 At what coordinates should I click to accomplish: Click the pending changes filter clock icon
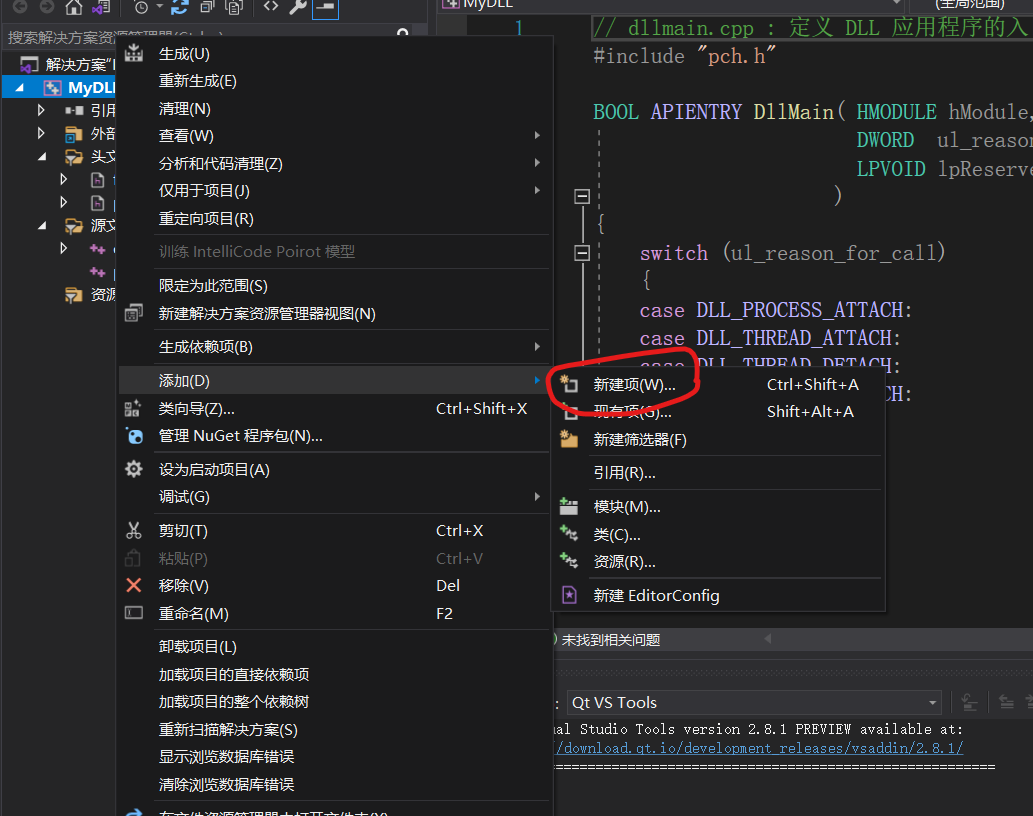[x=141, y=7]
